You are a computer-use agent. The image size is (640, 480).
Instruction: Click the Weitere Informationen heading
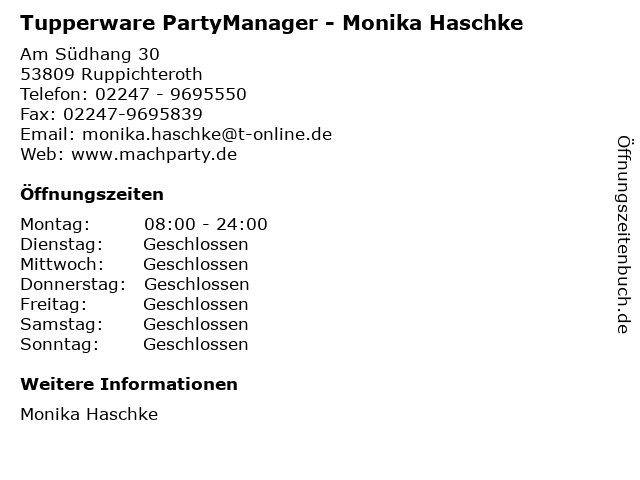(129, 384)
